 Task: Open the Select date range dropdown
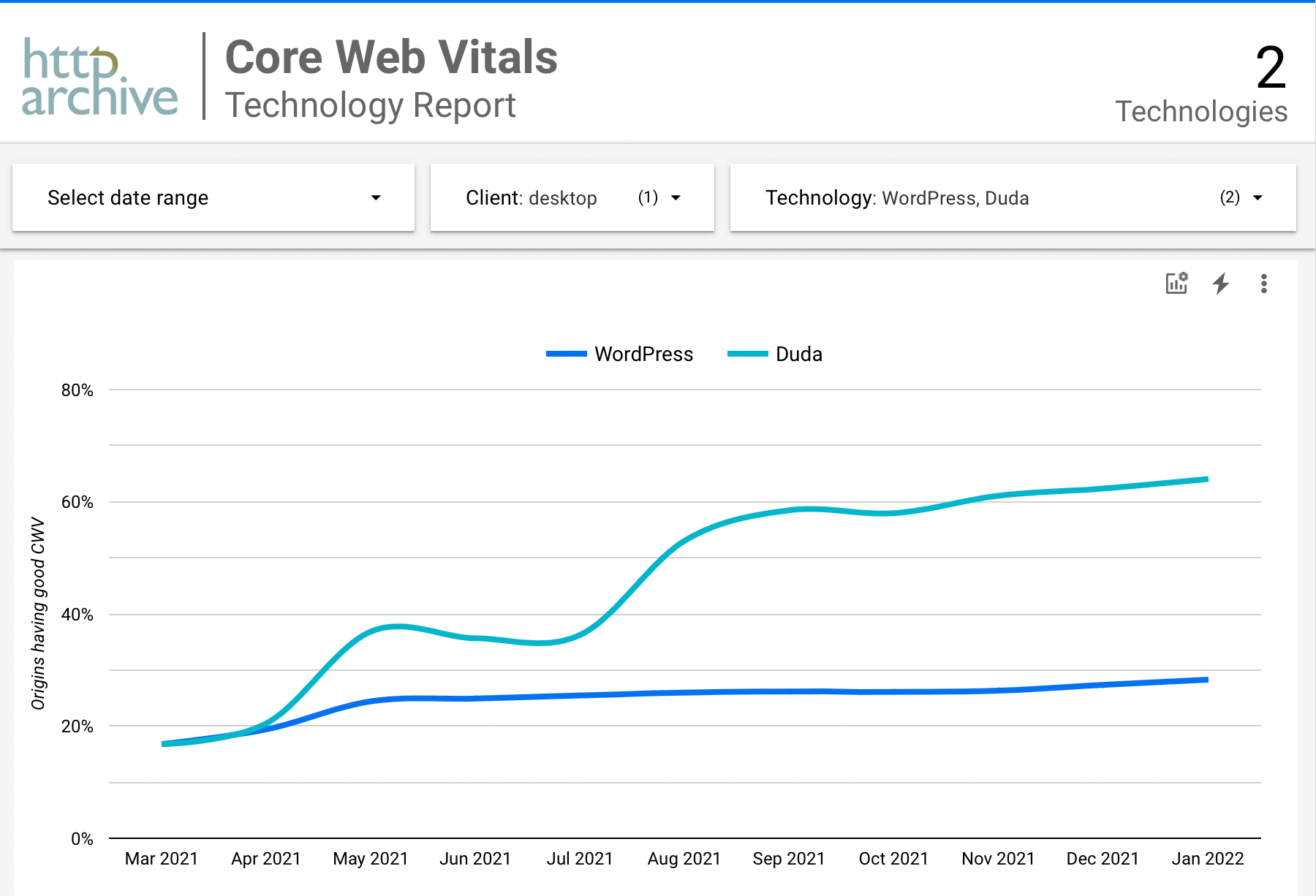213,197
